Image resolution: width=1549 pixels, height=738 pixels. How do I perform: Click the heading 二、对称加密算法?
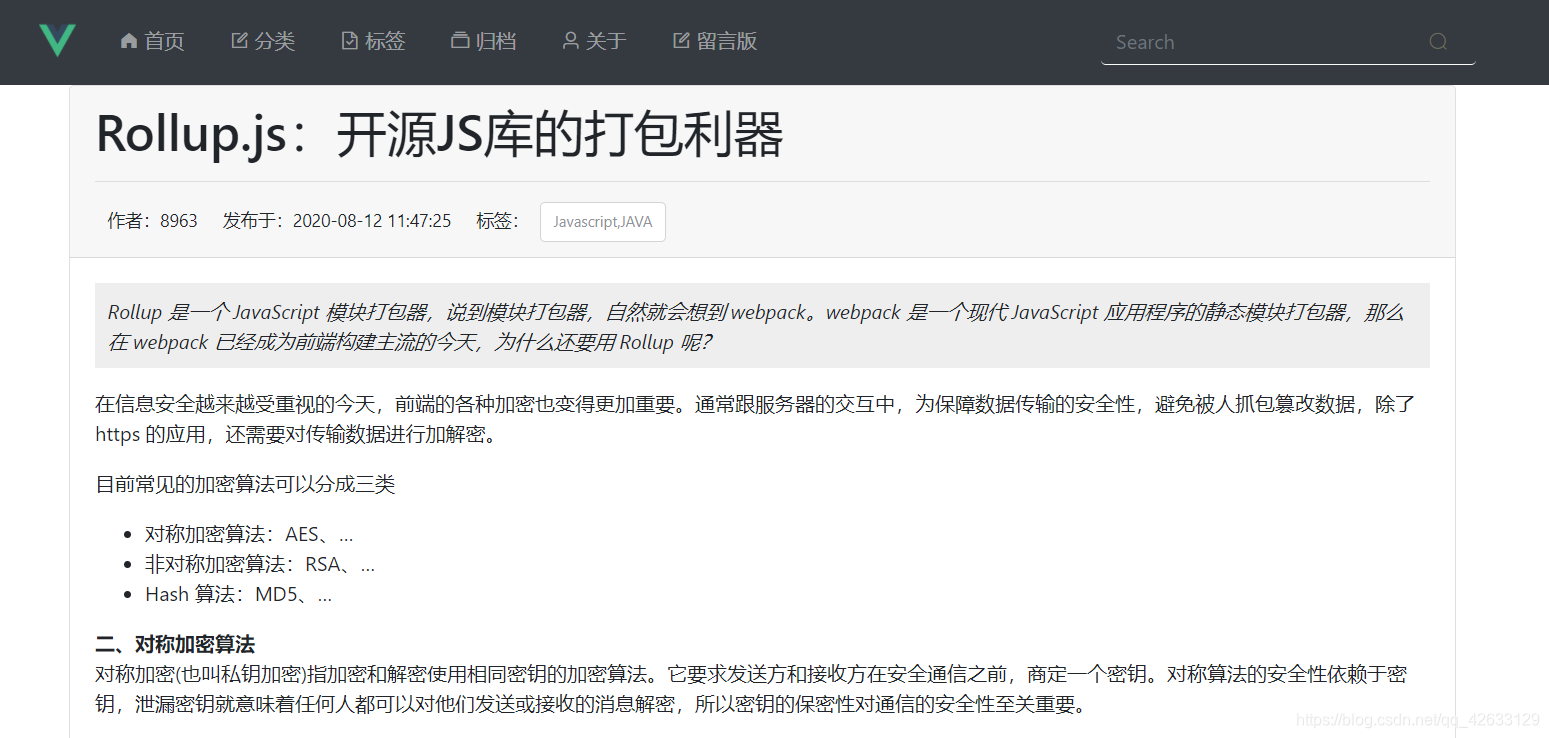[x=175, y=645]
